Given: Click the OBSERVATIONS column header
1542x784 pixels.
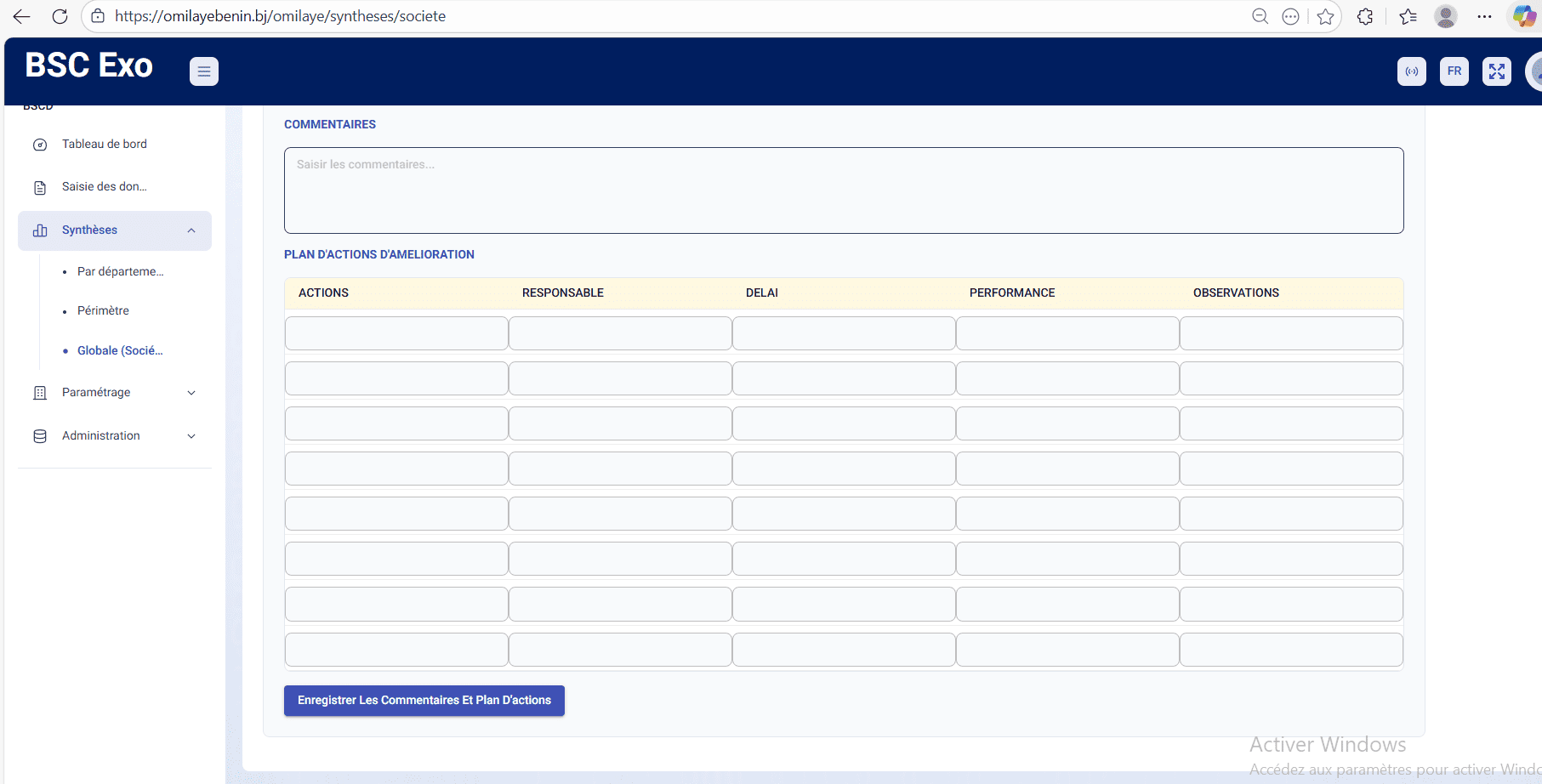Looking at the screenshot, I should pyautogui.click(x=1236, y=293).
